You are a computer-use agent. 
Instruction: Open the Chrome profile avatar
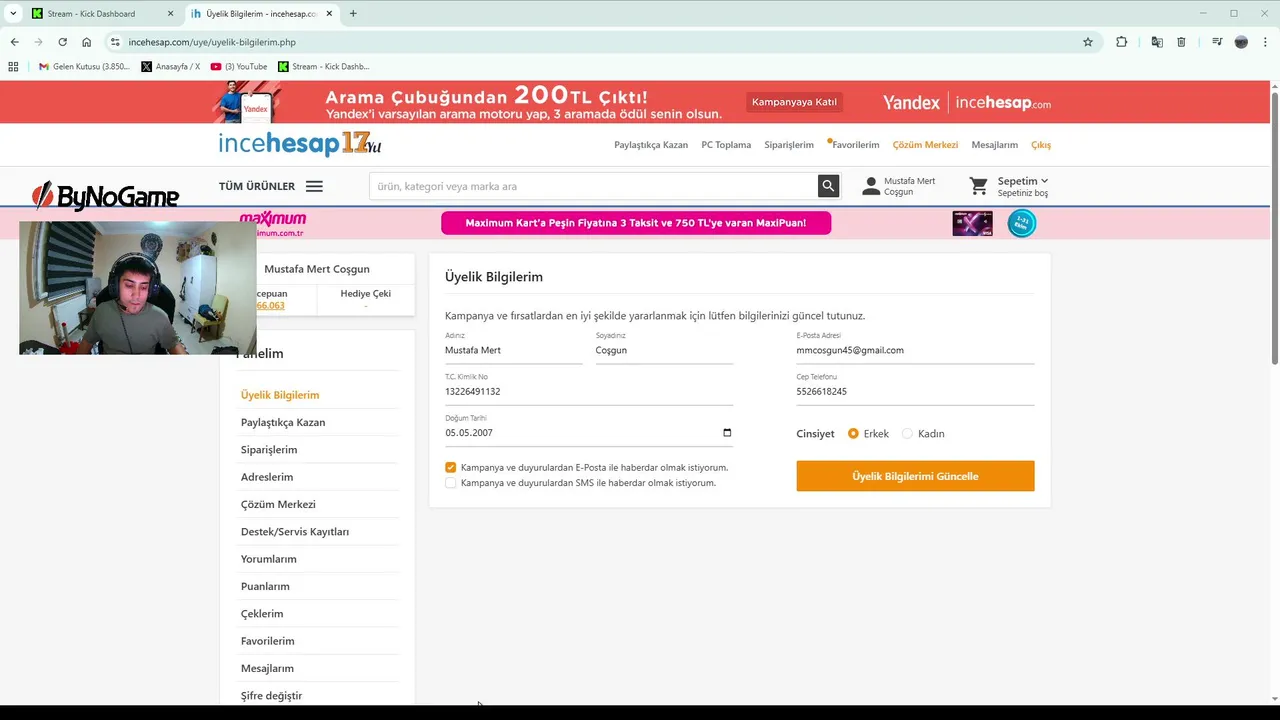(1241, 42)
